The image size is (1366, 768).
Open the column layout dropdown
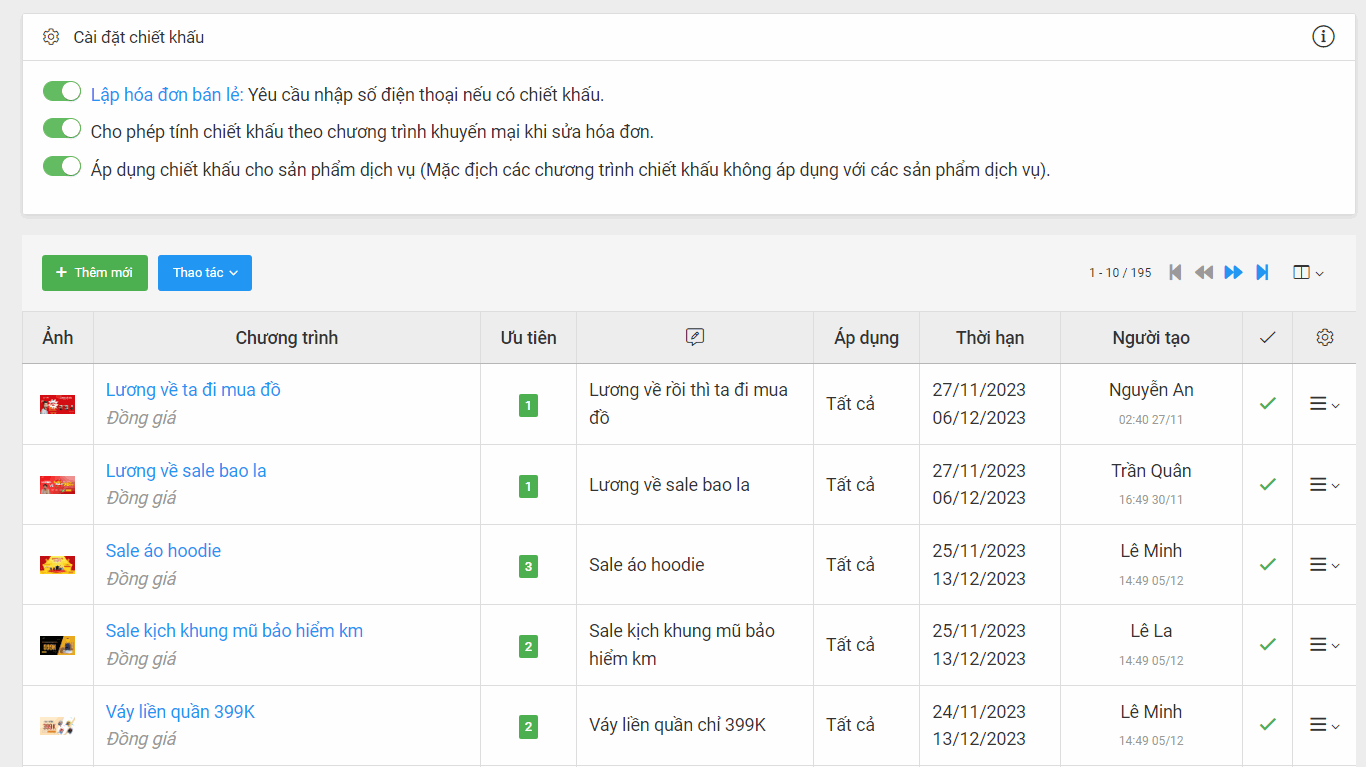click(x=1308, y=273)
